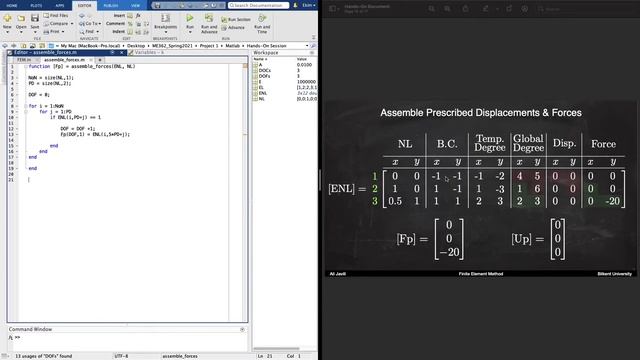Open the Compare dropdown
The height and width of the screenshot is (360, 640).
[72, 24]
